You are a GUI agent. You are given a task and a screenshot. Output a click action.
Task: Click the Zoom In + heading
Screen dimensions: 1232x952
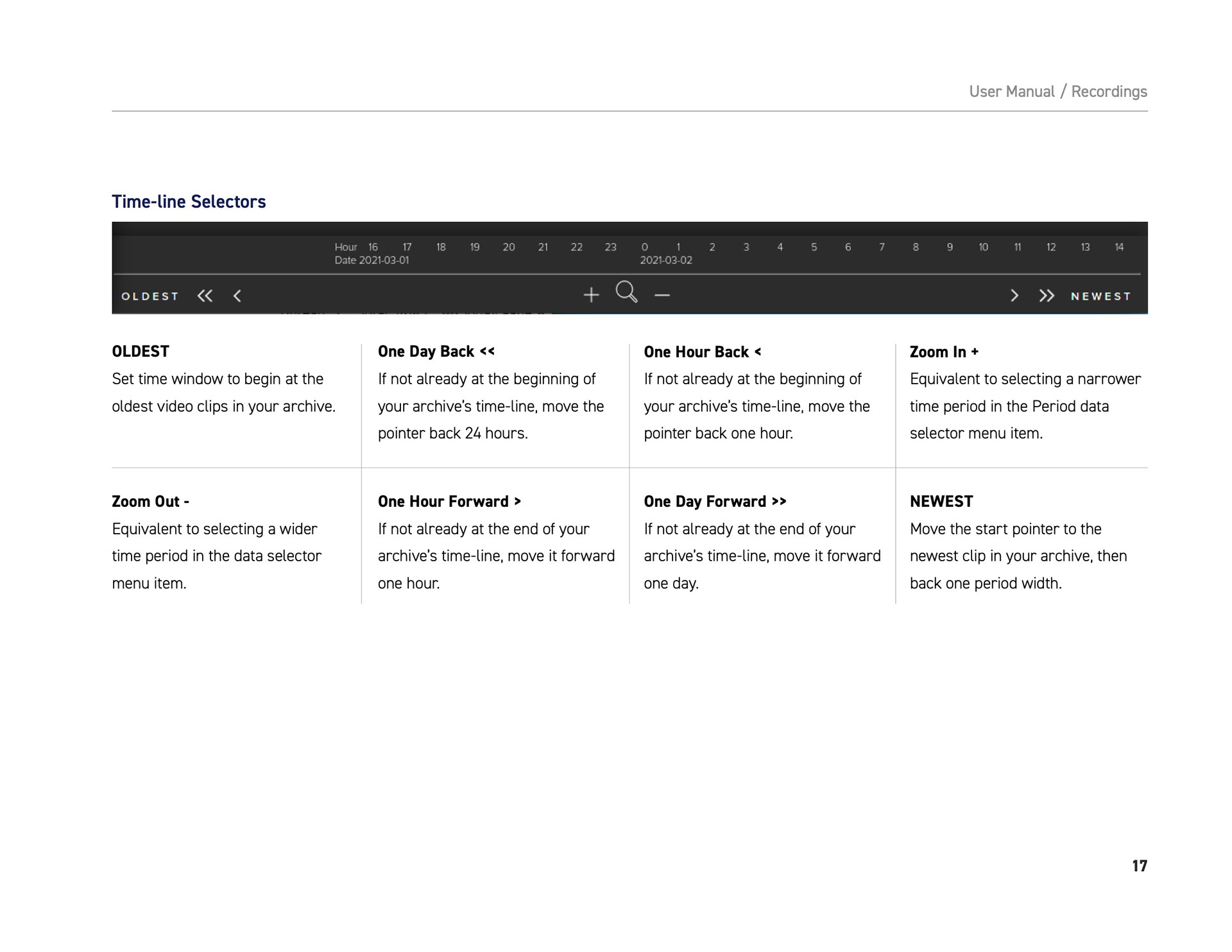point(944,352)
